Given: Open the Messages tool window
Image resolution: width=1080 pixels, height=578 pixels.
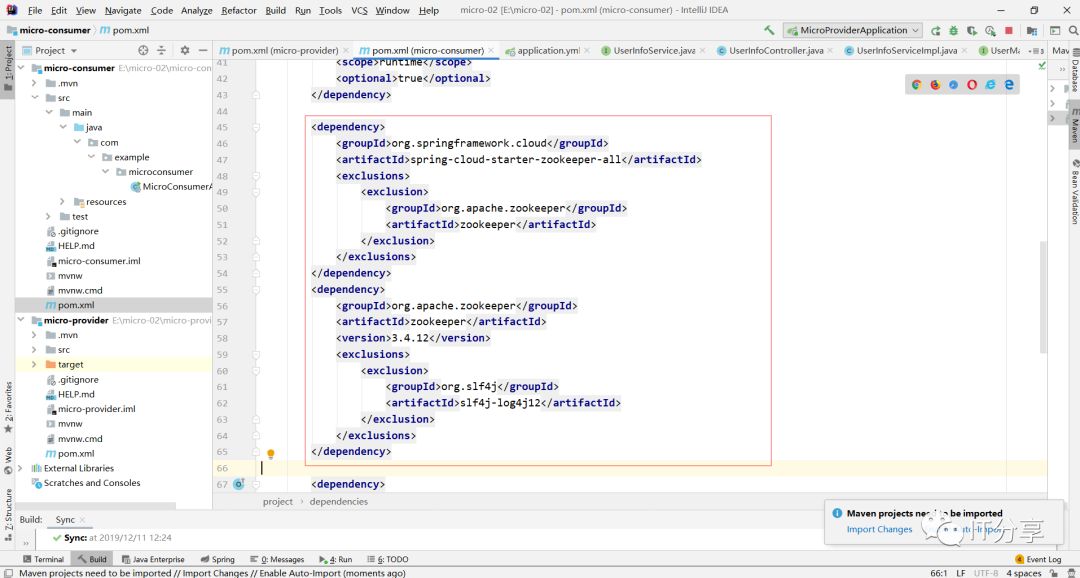Looking at the screenshot, I should (278, 559).
